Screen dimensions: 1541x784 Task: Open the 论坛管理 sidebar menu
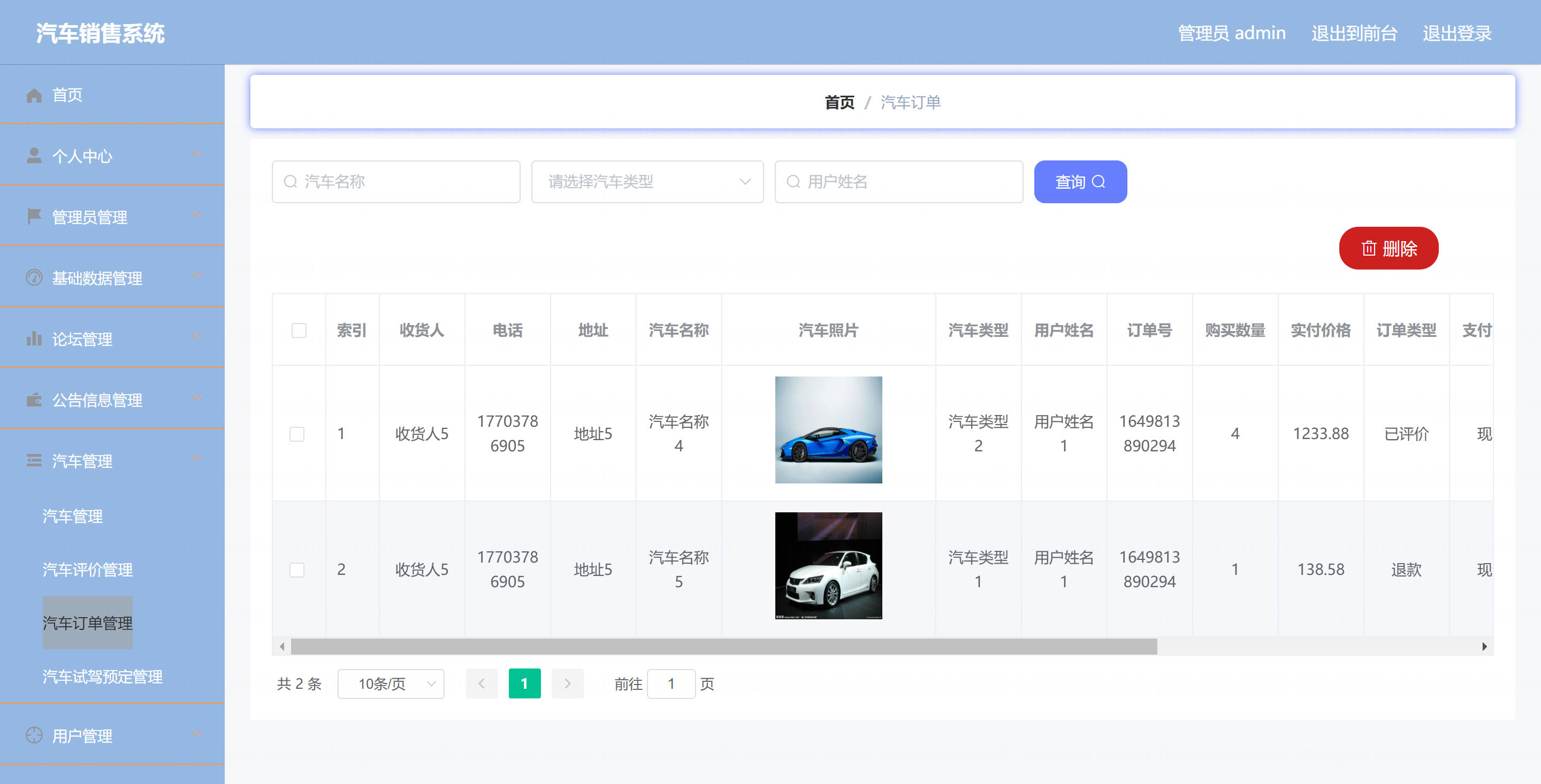[x=112, y=339]
